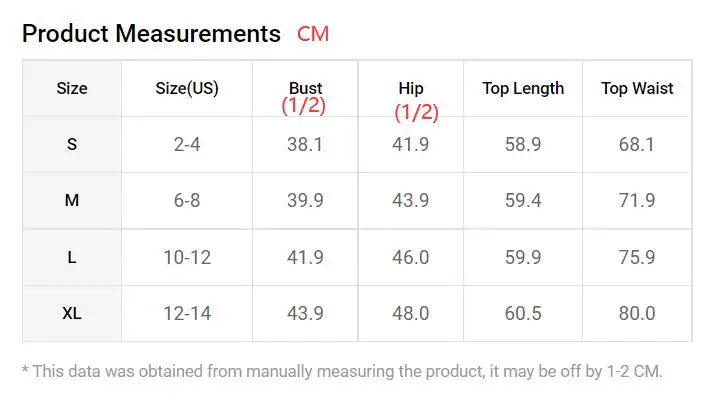Click the Size(US) column header
708x400 pixels.
click(x=187, y=88)
